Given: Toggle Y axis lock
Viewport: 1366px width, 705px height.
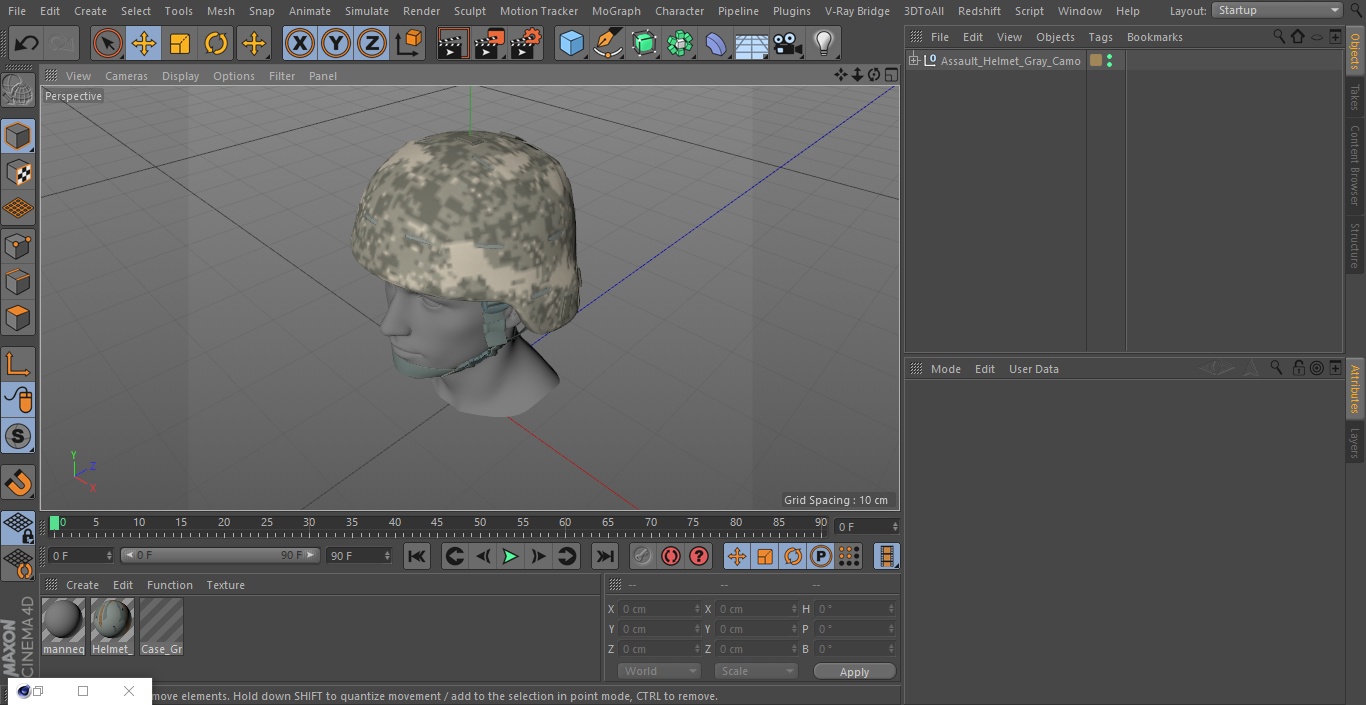Looking at the screenshot, I should [336, 44].
